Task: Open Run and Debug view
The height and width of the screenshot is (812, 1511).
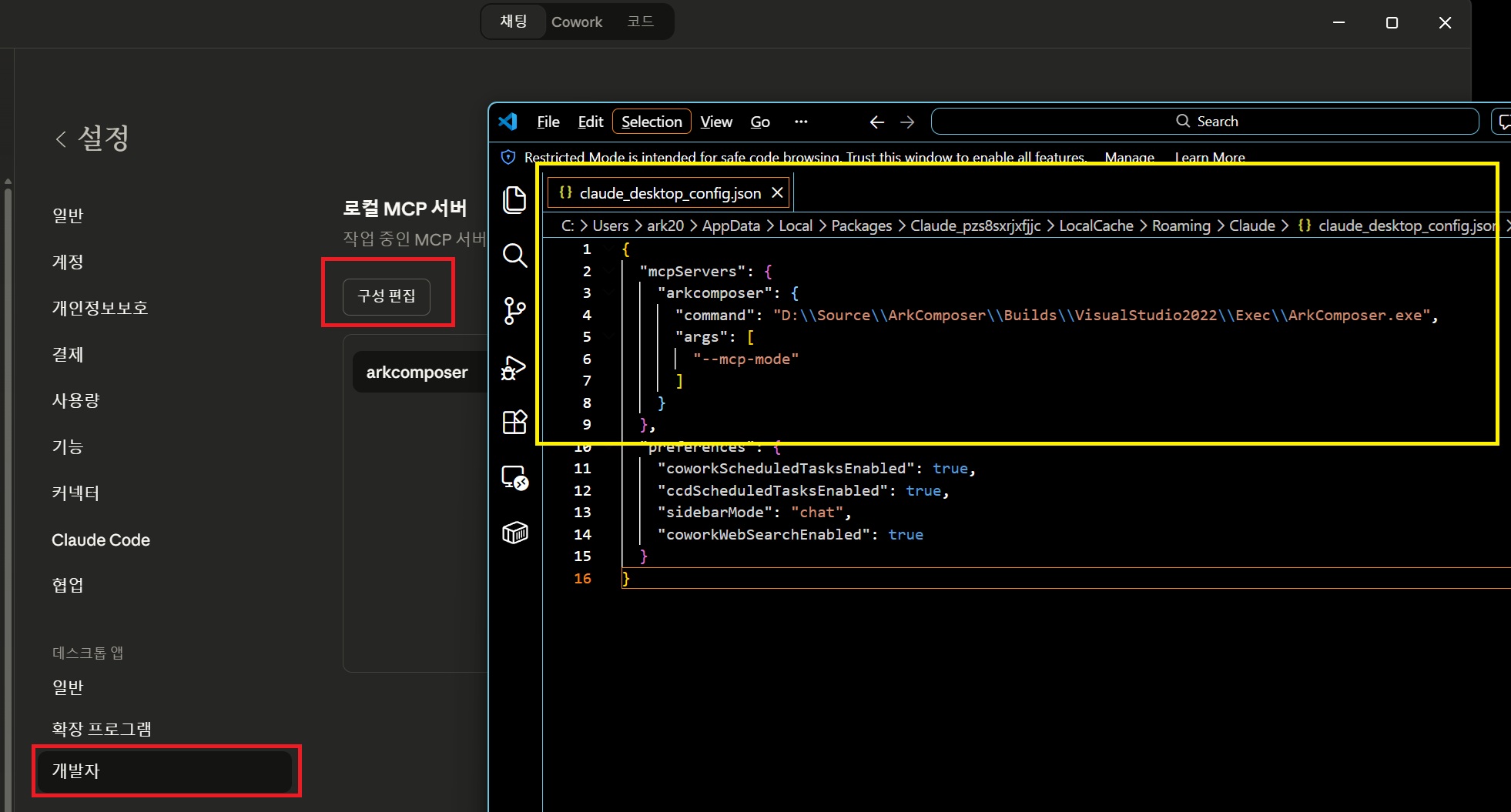Action: (514, 367)
